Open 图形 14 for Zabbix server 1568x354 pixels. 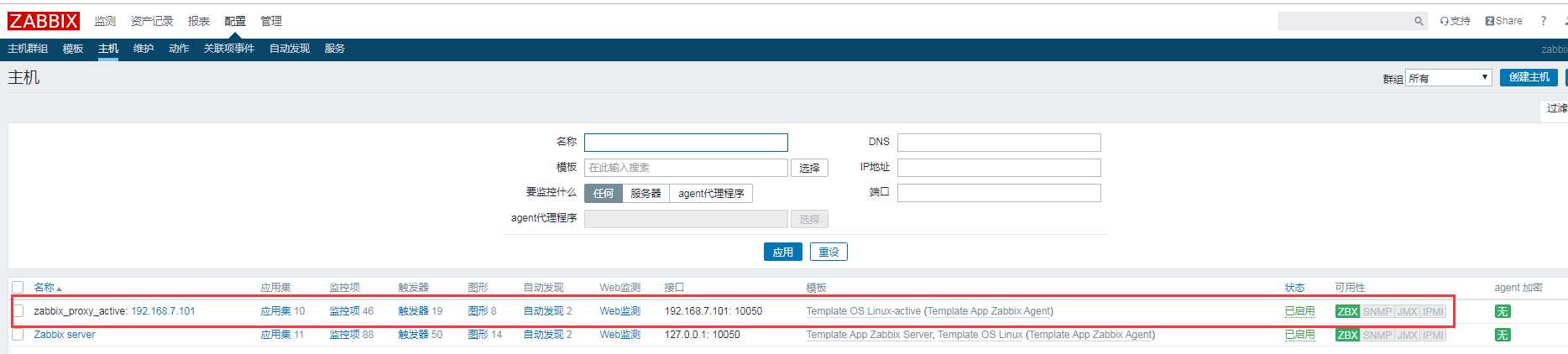coord(478,335)
